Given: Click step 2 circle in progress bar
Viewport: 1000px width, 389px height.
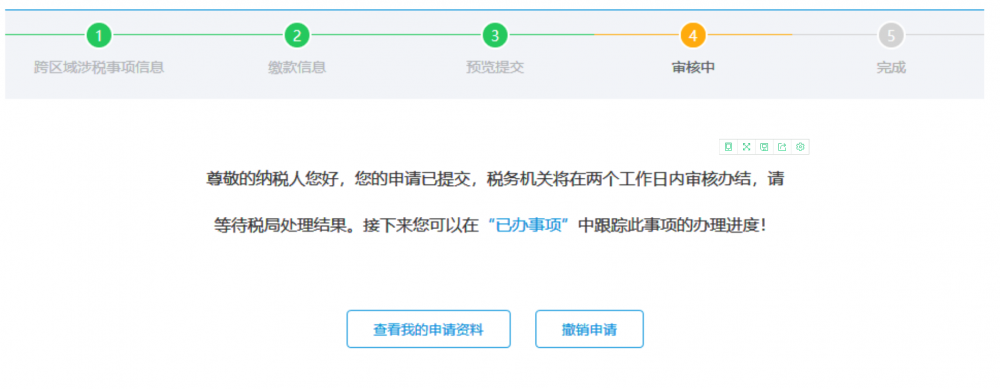Looking at the screenshot, I should [297, 35].
